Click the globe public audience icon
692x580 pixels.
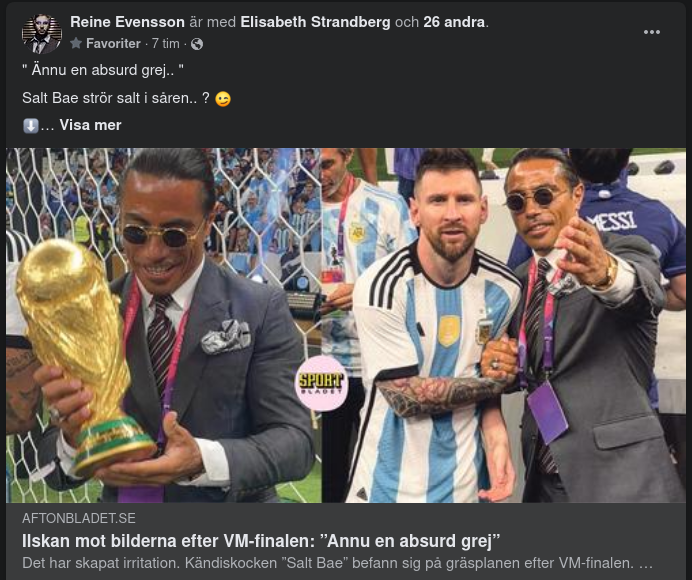[x=197, y=44]
